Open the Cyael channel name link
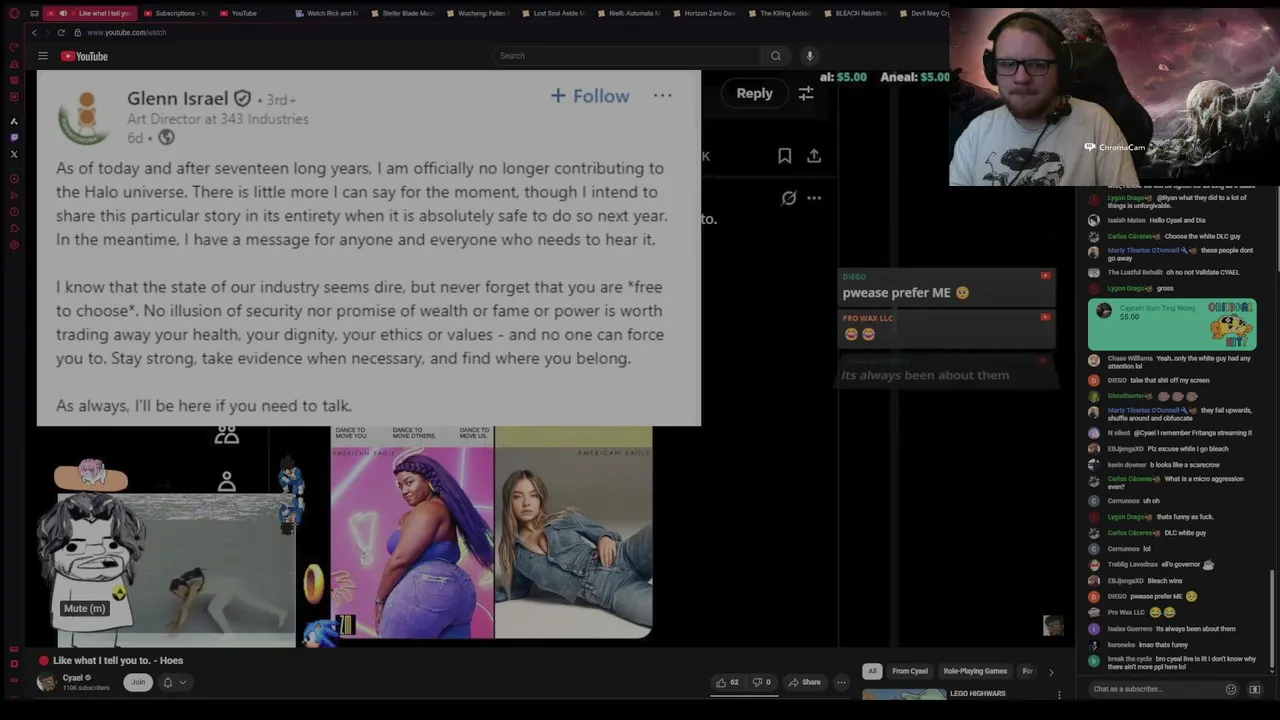This screenshot has width=1280, height=720. (x=73, y=677)
